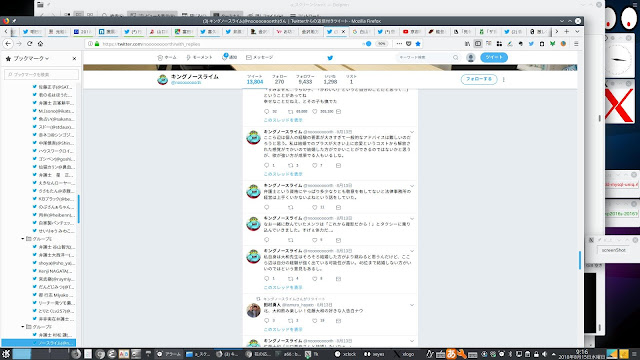Screen dimensions: 640x360
Task: Open more options dots beside フォローする
Action: pos(504,80)
